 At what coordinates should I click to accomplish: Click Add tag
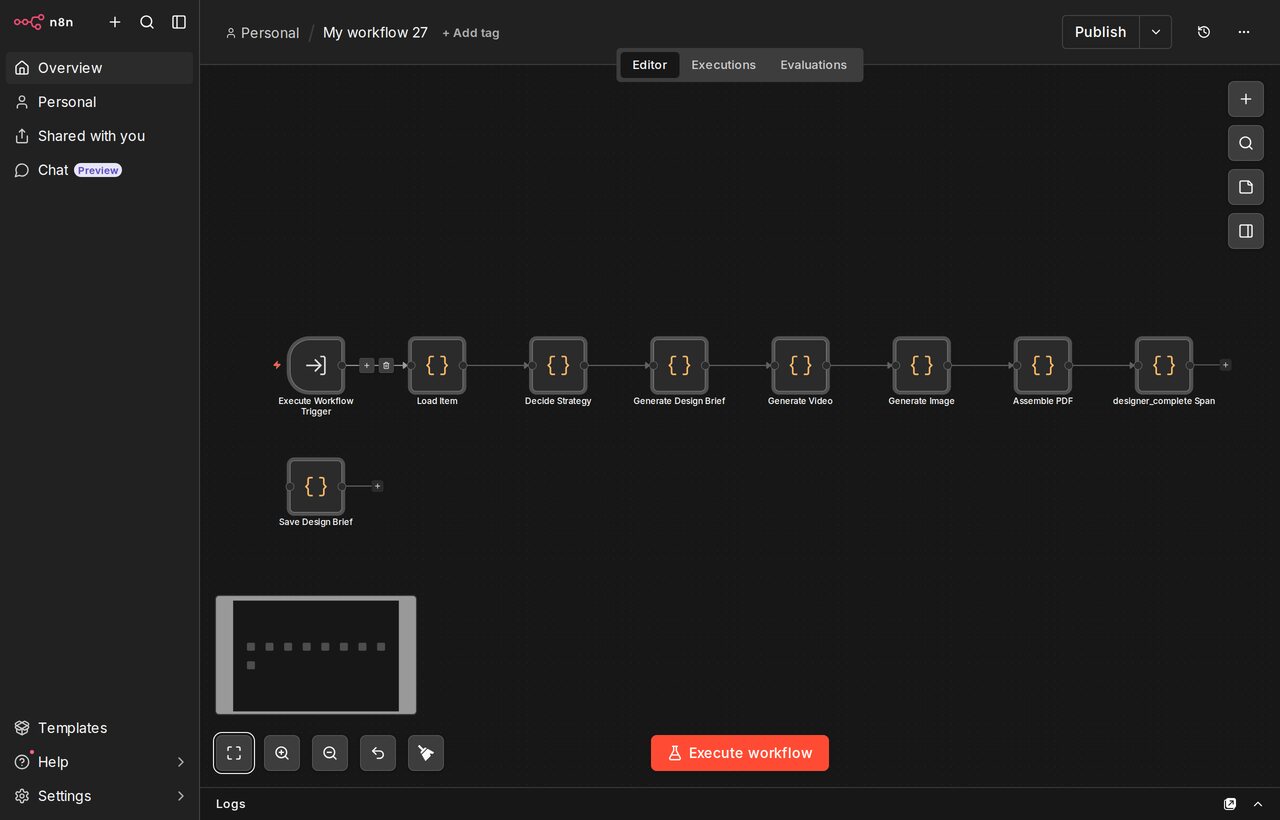pos(471,33)
